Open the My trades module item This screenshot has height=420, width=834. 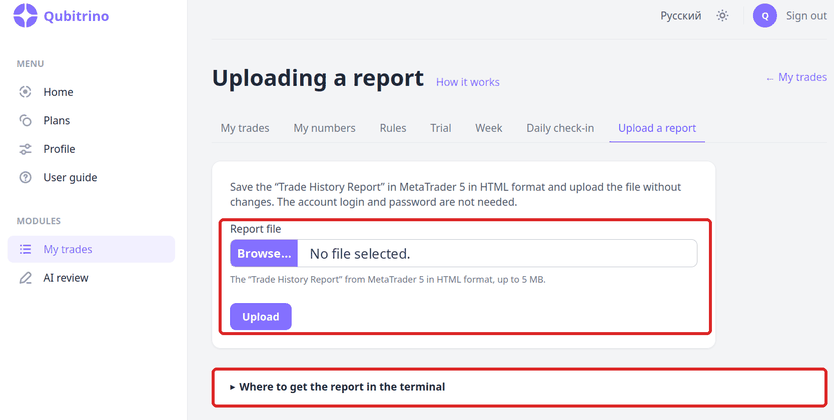point(91,249)
